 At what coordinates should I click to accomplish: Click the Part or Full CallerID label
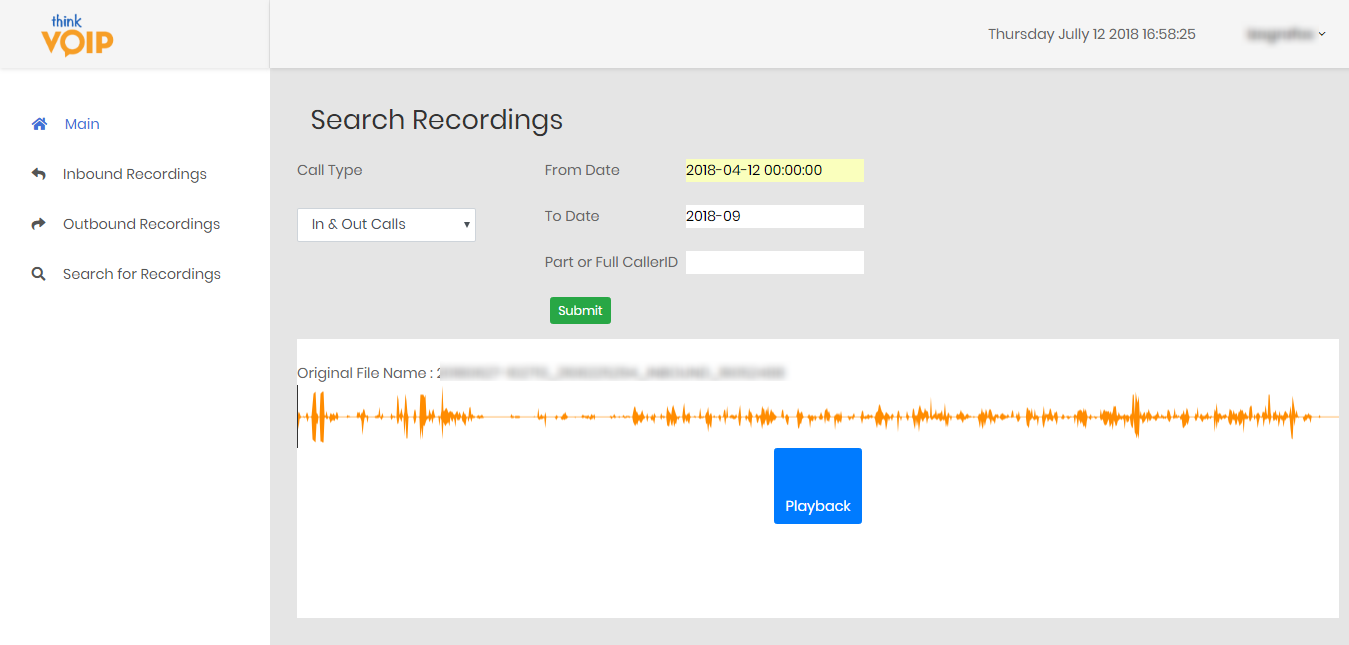click(611, 262)
